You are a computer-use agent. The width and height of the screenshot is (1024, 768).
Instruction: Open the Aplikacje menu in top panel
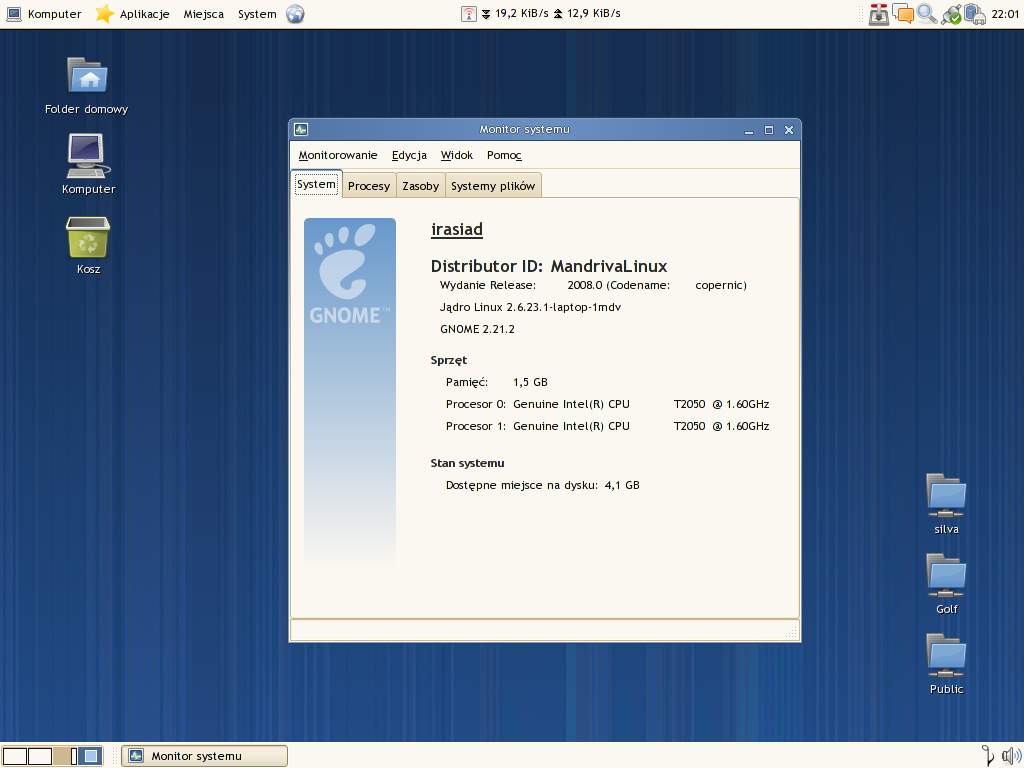coord(144,14)
